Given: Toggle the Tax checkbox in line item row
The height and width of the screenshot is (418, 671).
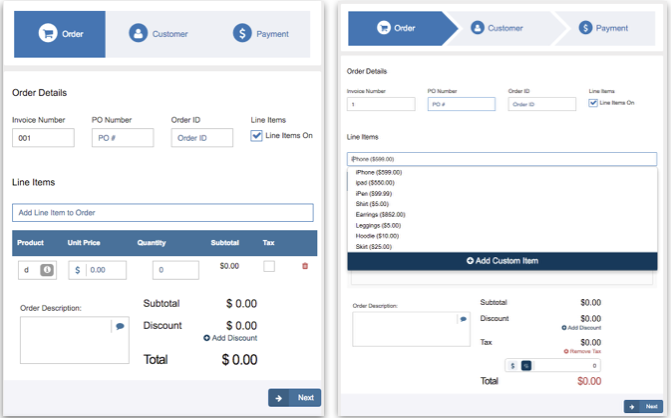Looking at the screenshot, I should pyautogui.click(x=269, y=266).
